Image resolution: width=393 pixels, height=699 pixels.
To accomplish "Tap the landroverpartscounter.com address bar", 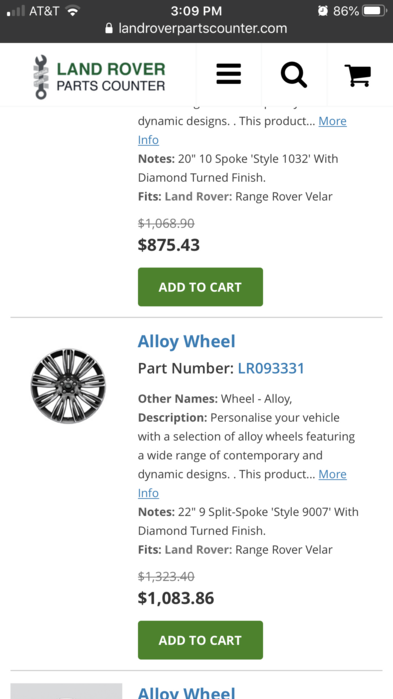I will pyautogui.click(x=196, y=29).
